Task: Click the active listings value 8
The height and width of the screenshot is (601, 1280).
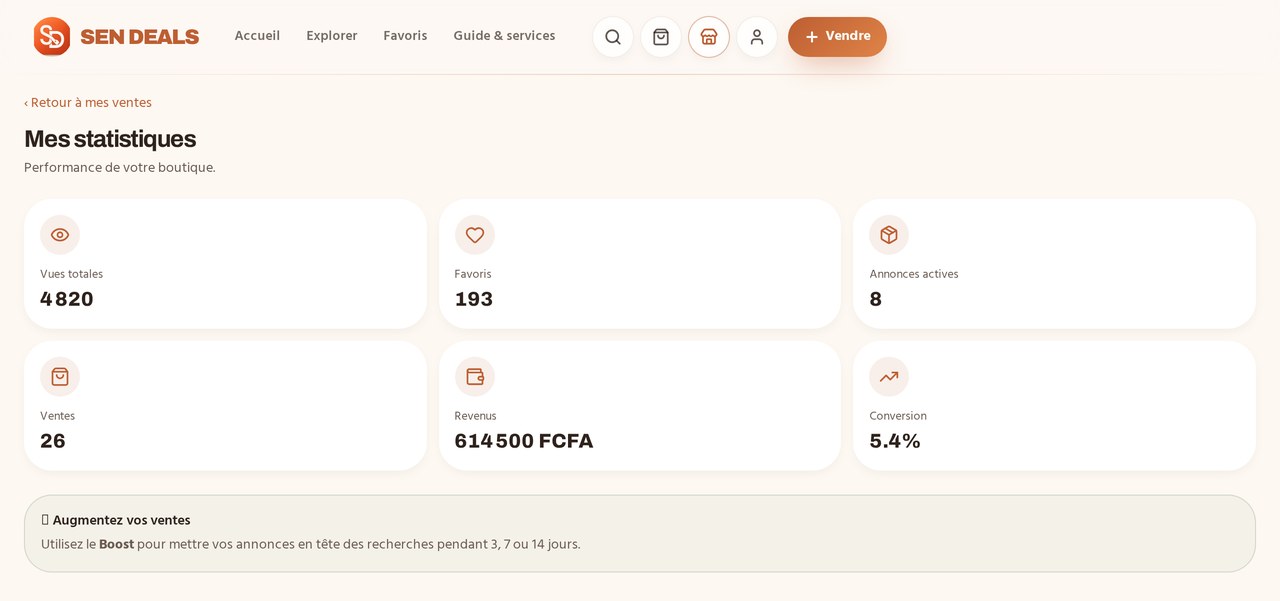Action: click(x=876, y=299)
